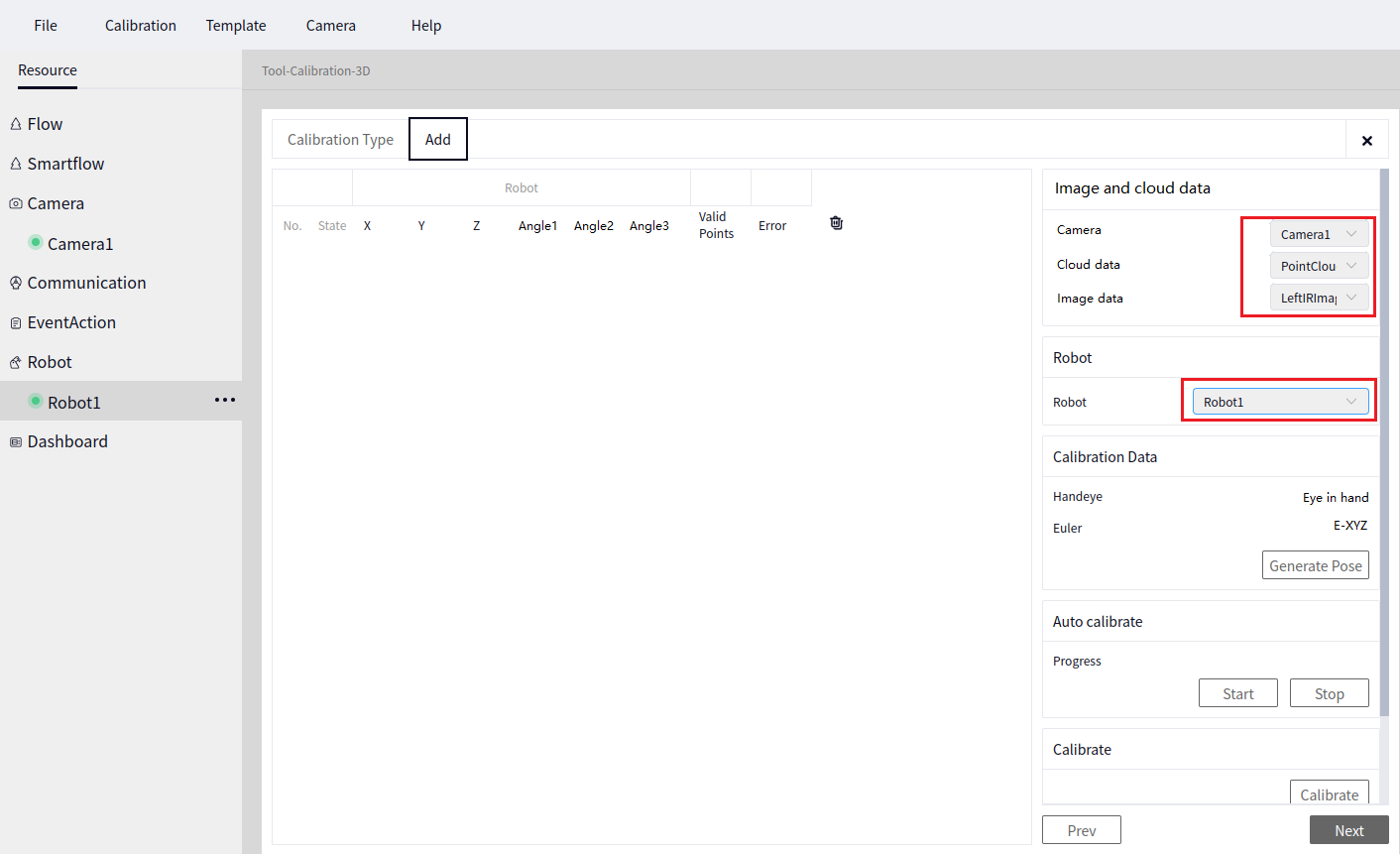The height and width of the screenshot is (854, 1400).
Task: Click the Valid Points column header
Action: (716, 225)
